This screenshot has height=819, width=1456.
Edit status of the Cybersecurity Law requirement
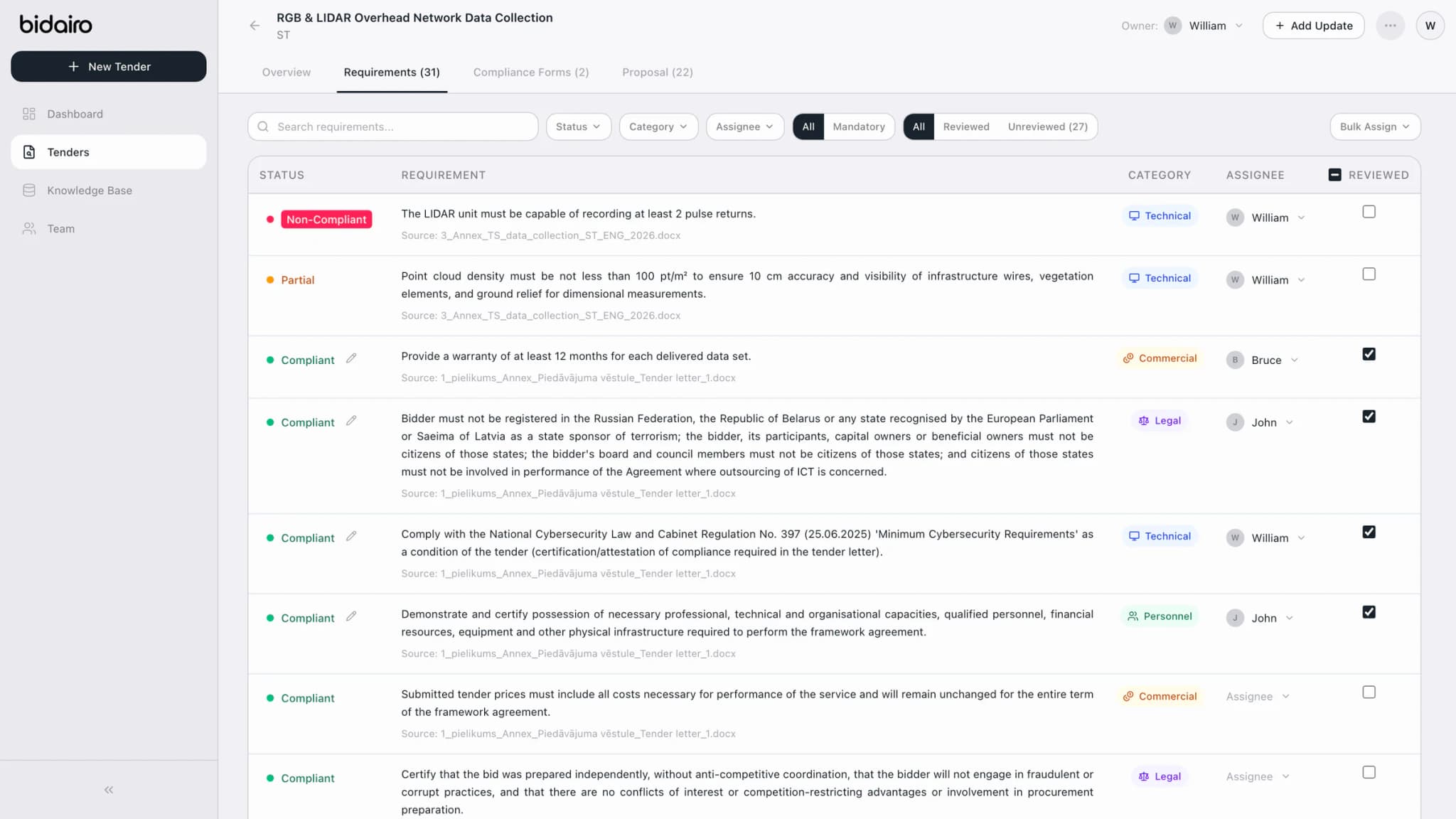351,537
